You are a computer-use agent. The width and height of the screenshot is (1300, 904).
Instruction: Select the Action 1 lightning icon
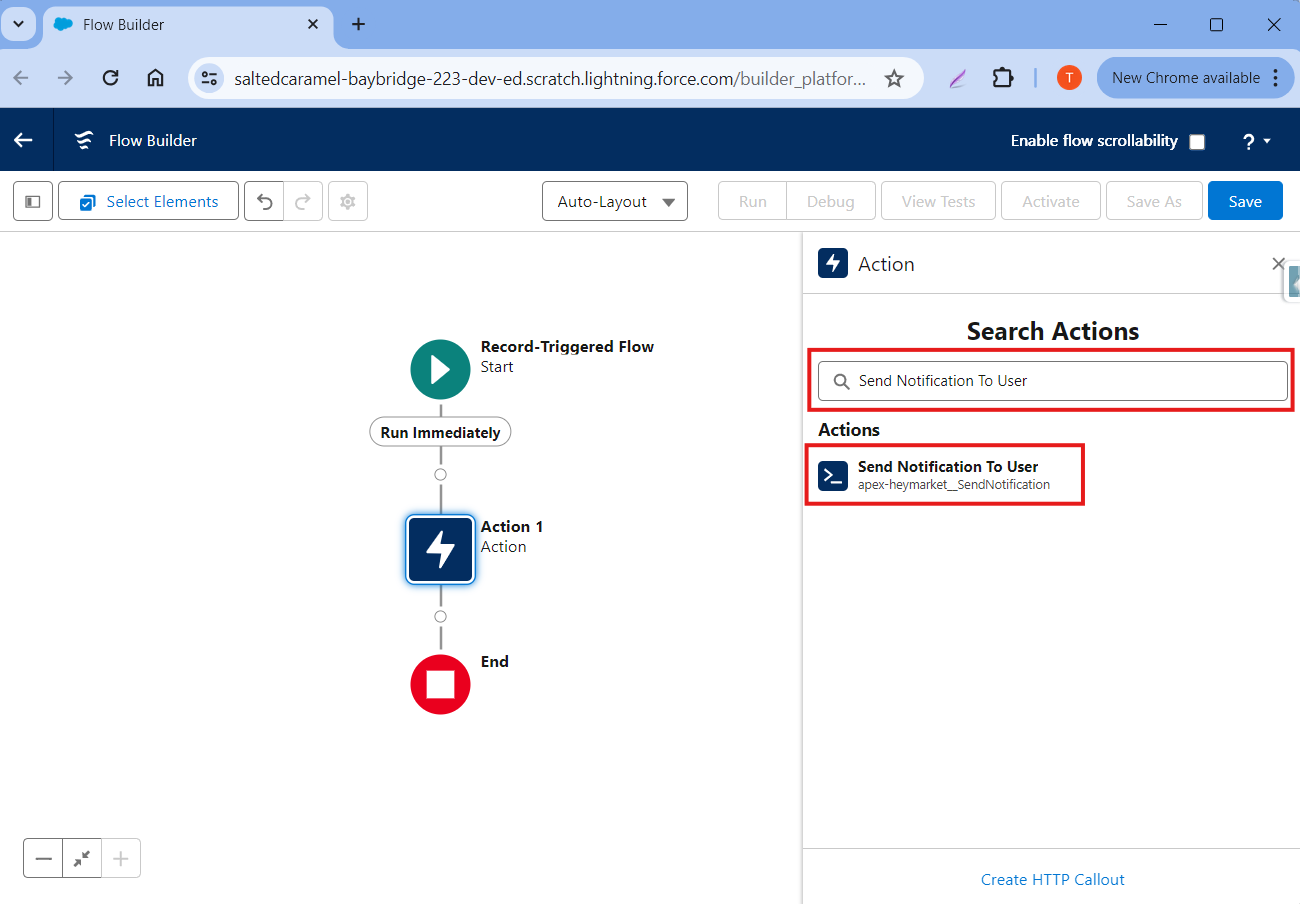440,549
